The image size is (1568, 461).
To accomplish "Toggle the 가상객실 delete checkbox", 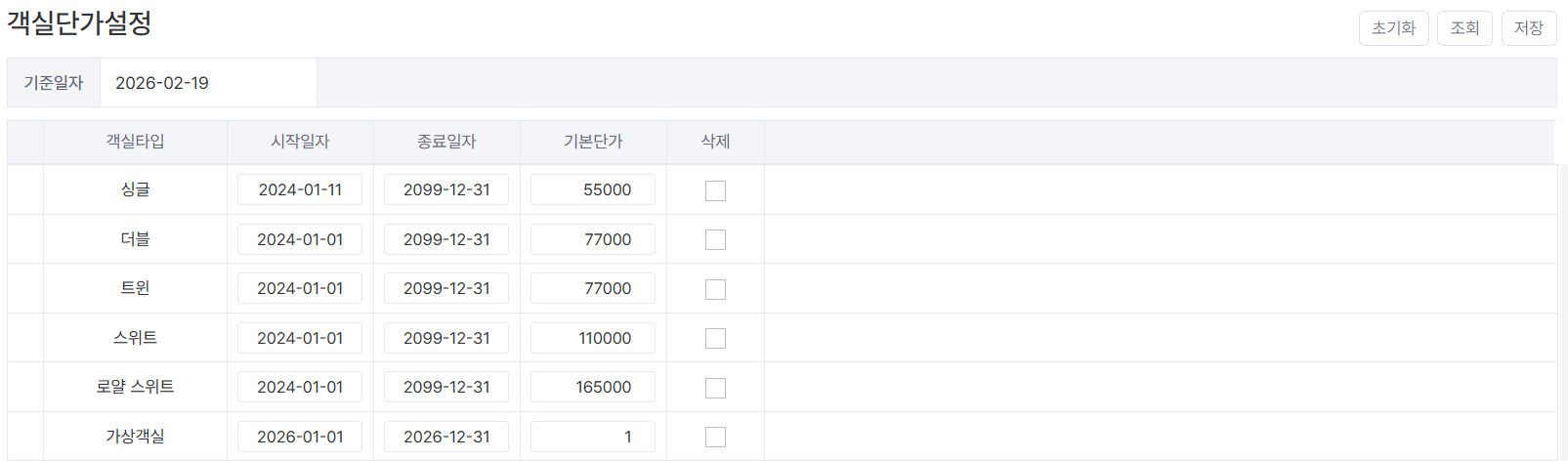I will (715, 437).
